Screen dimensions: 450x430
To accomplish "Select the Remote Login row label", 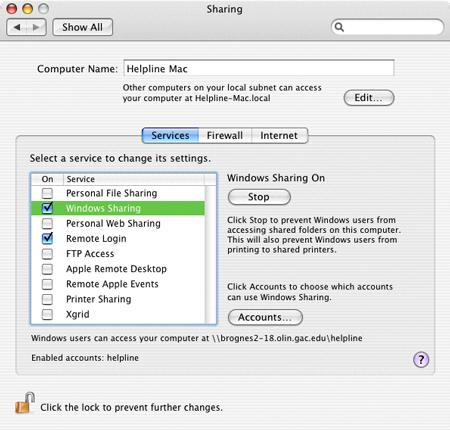I will 96,239.
